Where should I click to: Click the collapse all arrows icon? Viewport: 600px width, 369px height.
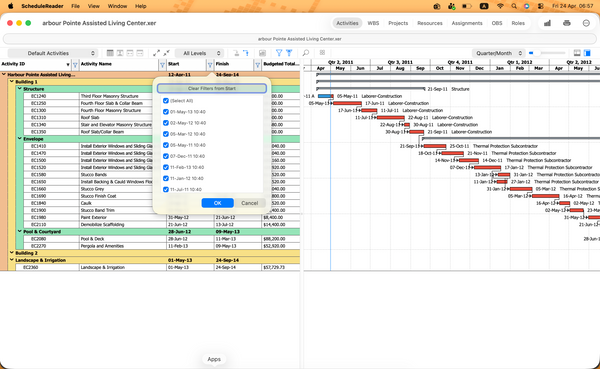pyautogui.click(x=166, y=53)
